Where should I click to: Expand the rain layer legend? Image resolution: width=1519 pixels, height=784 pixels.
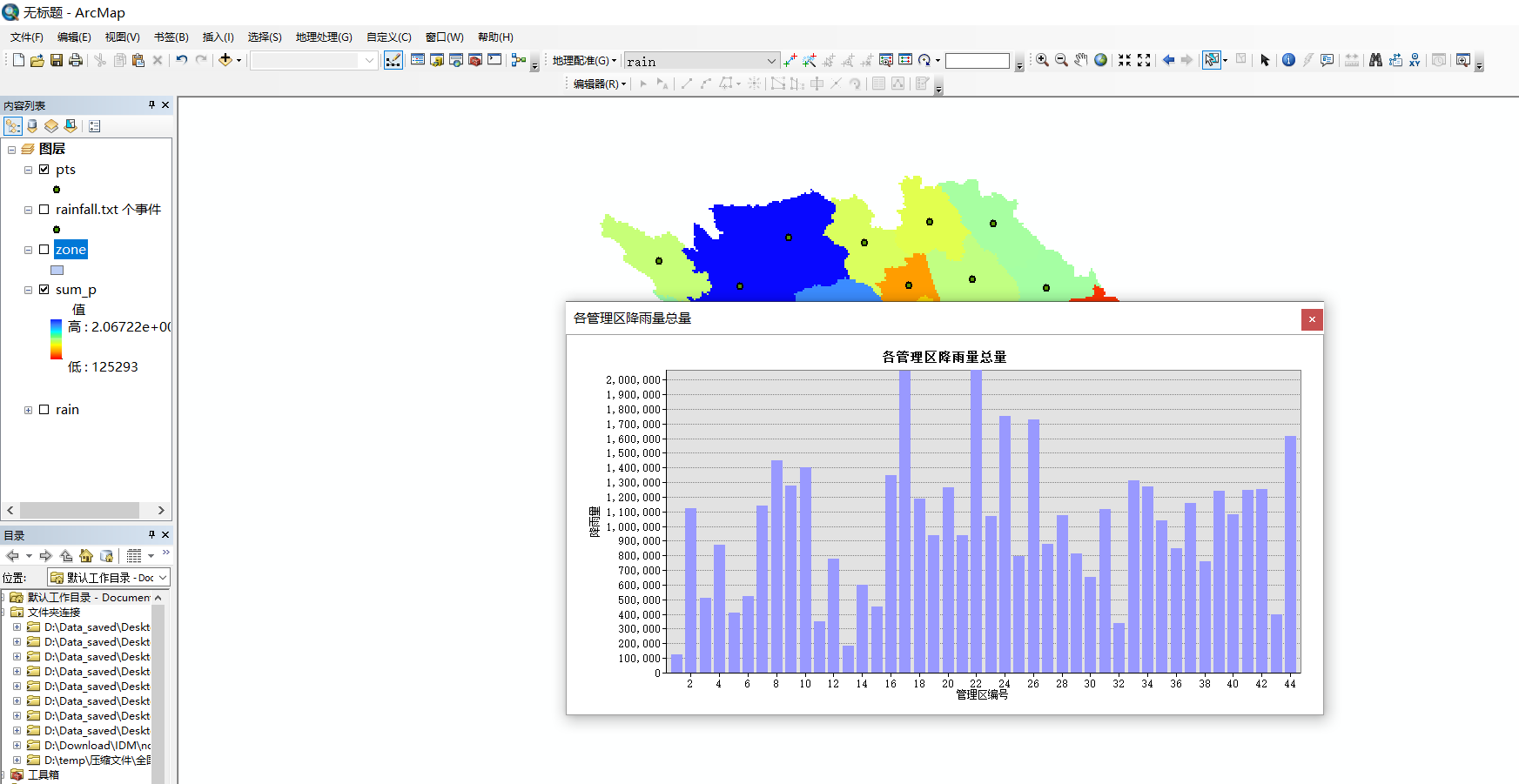click(x=28, y=410)
